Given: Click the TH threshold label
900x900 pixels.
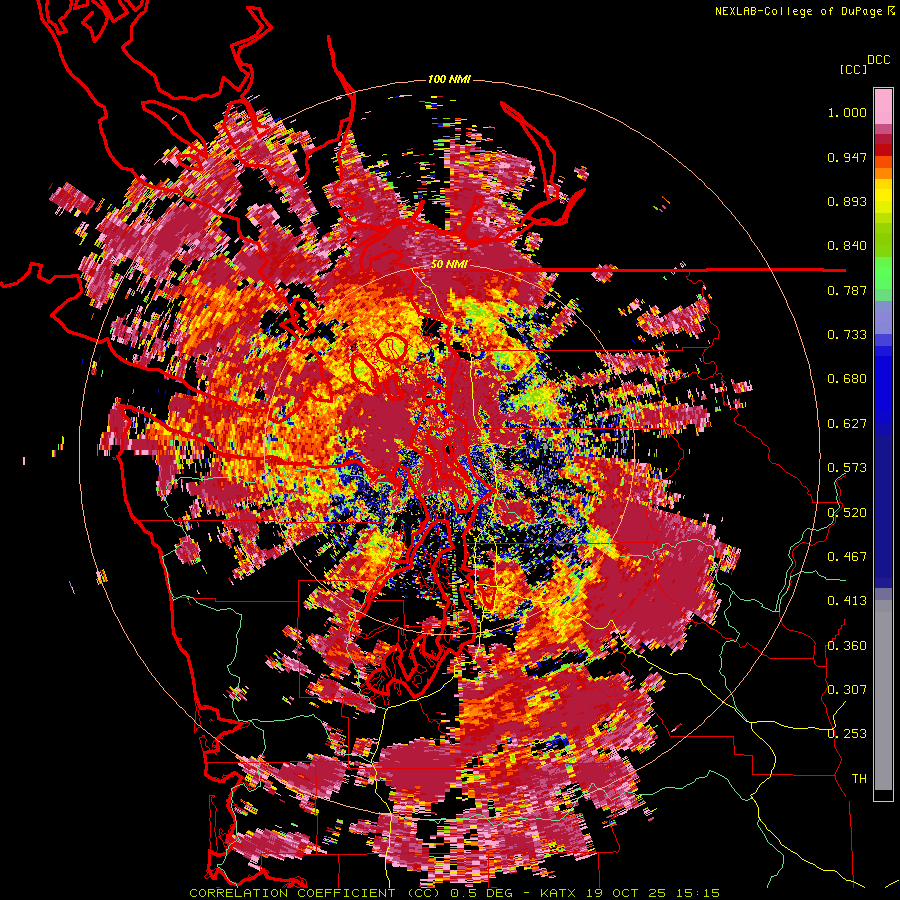Looking at the screenshot, I should [859, 779].
